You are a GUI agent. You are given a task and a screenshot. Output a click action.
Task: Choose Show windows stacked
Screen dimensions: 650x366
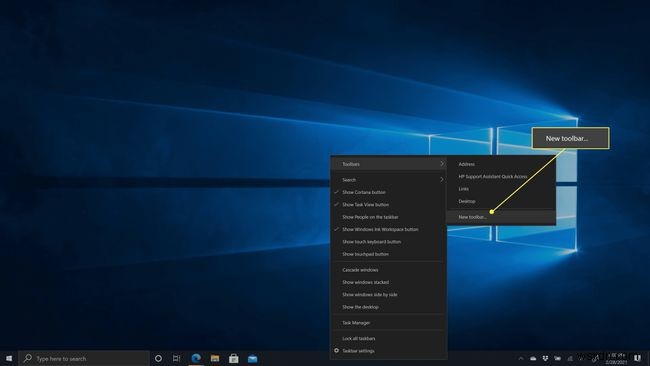[388, 282]
